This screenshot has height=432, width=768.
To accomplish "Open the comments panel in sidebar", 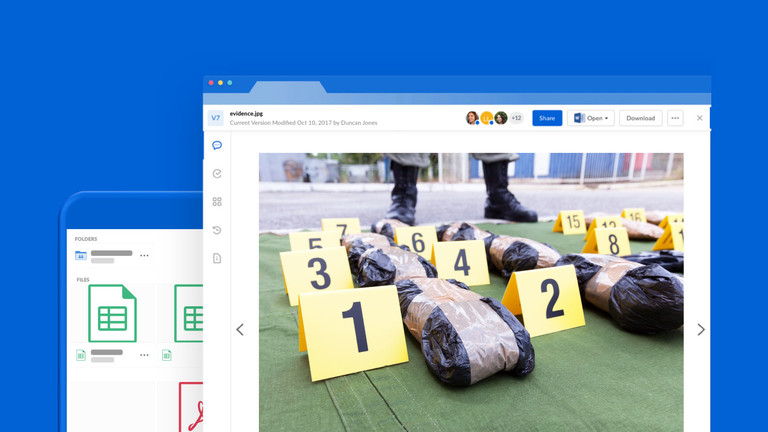I will pyautogui.click(x=217, y=146).
